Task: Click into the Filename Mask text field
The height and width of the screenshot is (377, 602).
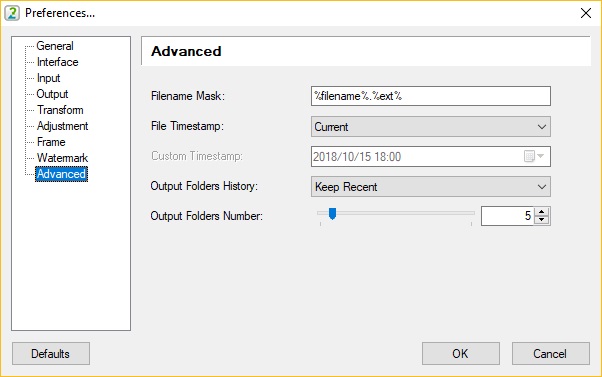Action: pos(431,96)
